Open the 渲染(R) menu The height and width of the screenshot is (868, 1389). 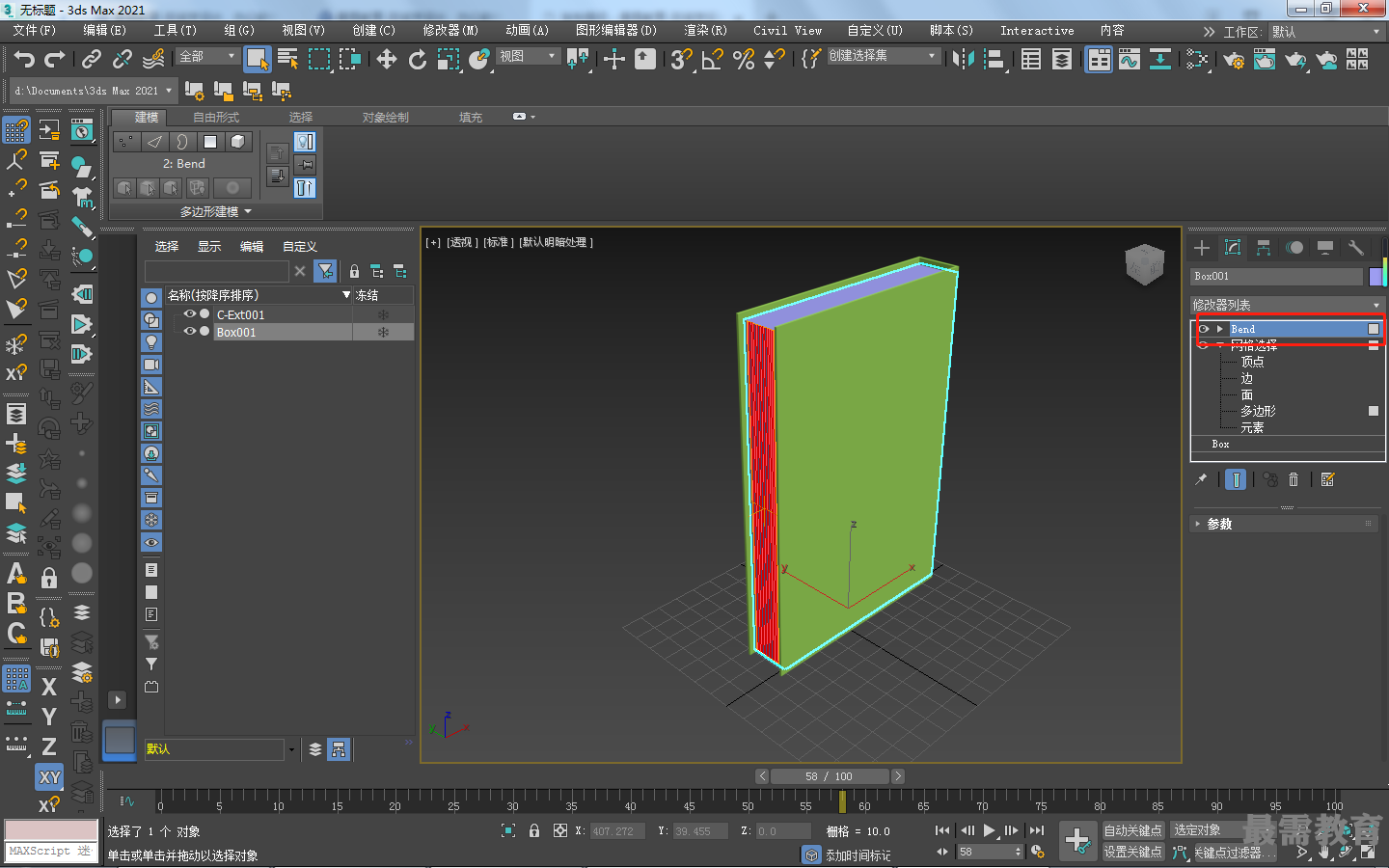point(705,31)
